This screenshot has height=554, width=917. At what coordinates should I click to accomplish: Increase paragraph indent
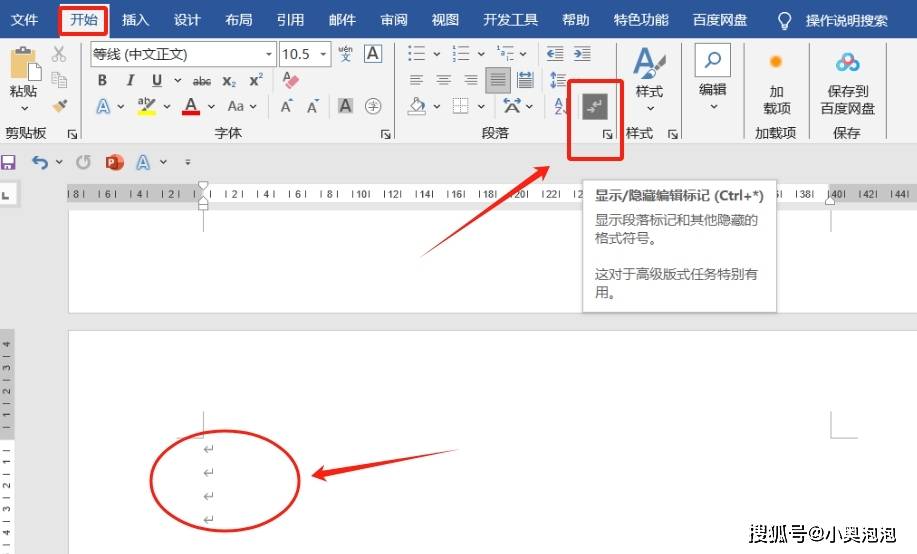pos(582,54)
